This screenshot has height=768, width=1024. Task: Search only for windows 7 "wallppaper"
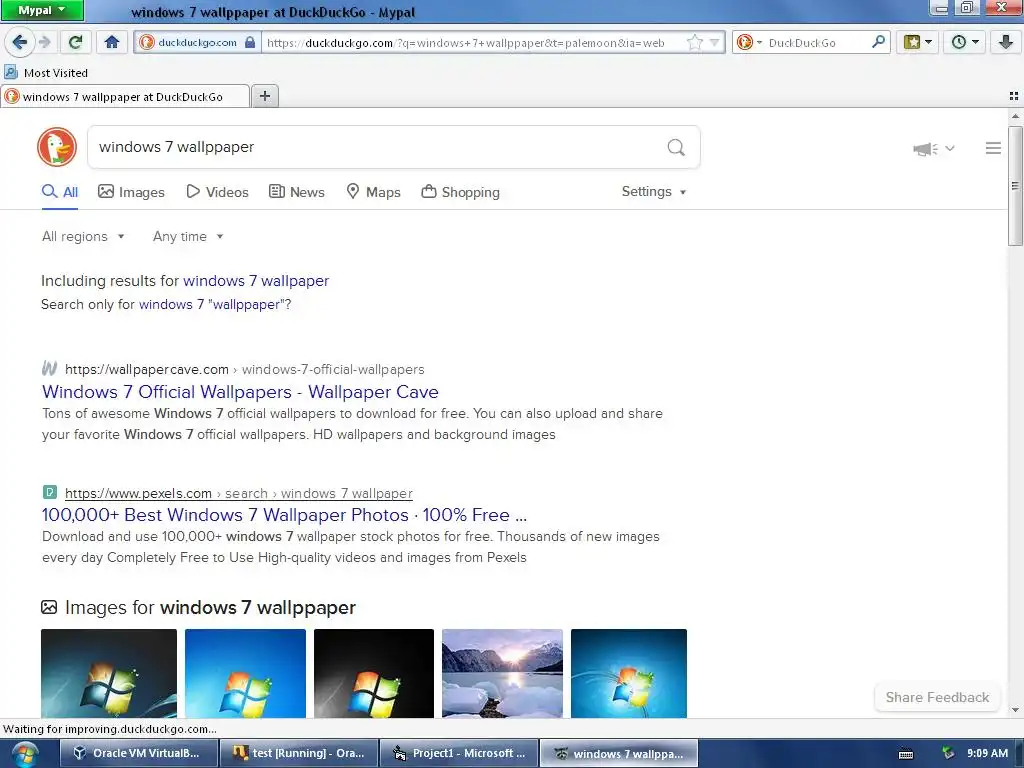click(x=215, y=304)
